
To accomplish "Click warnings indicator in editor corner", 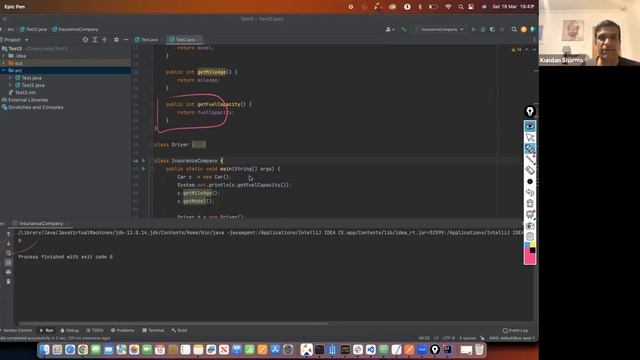I will coord(516,50).
